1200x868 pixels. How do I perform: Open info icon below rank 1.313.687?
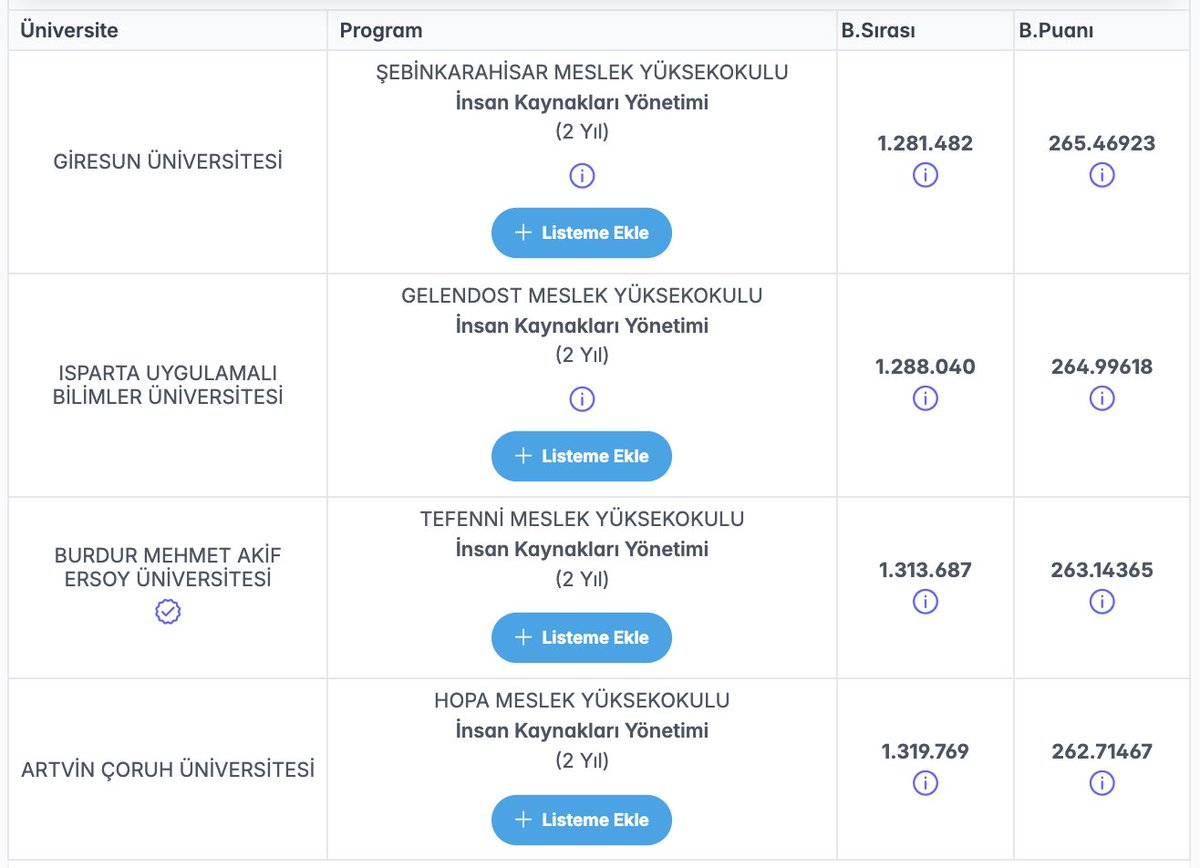pos(925,602)
